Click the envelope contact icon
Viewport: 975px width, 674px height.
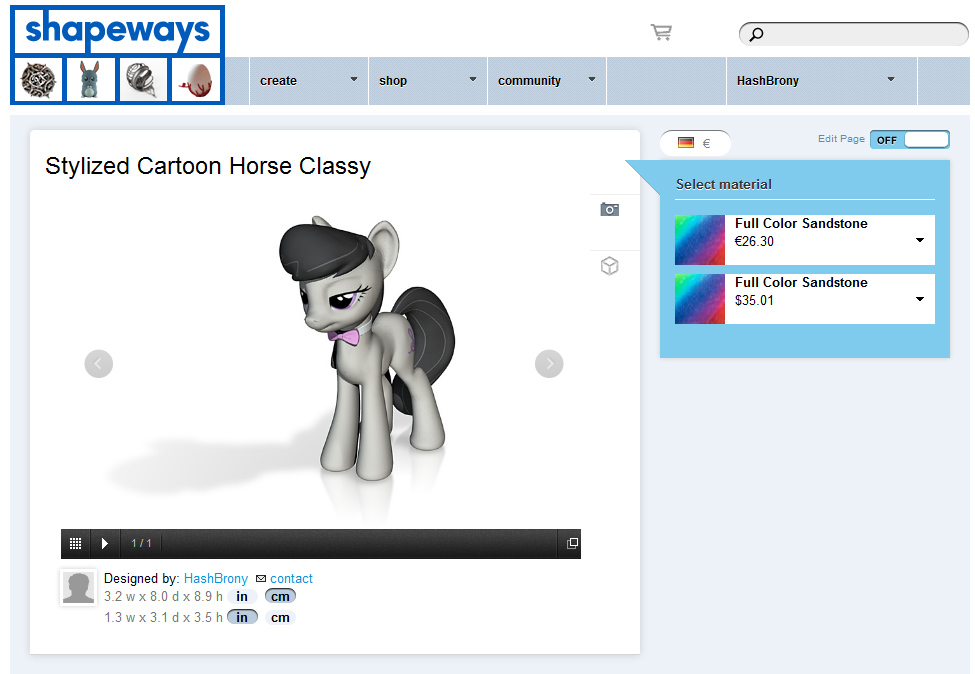(261, 579)
